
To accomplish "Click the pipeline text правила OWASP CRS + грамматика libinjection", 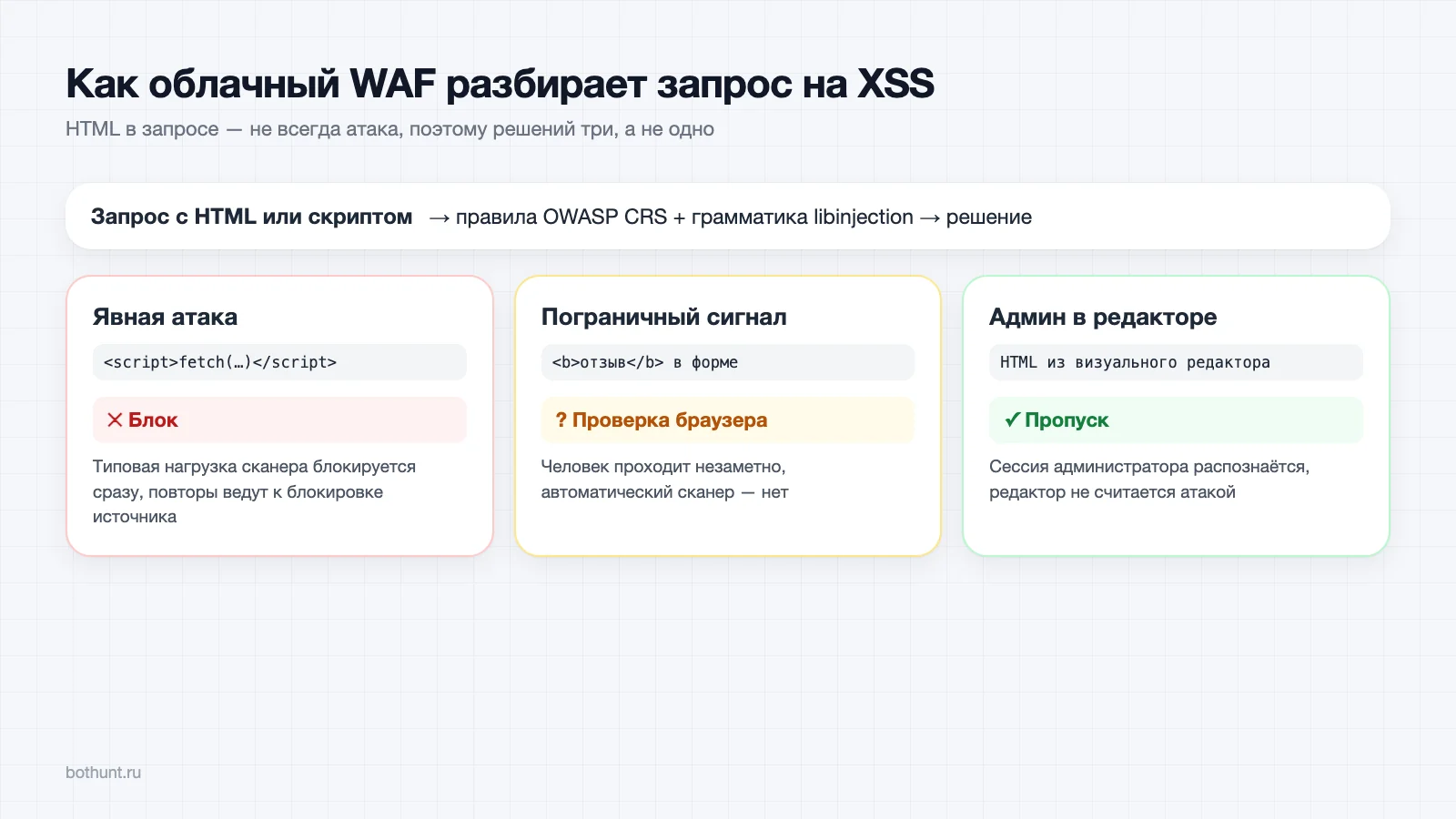I will [x=684, y=217].
